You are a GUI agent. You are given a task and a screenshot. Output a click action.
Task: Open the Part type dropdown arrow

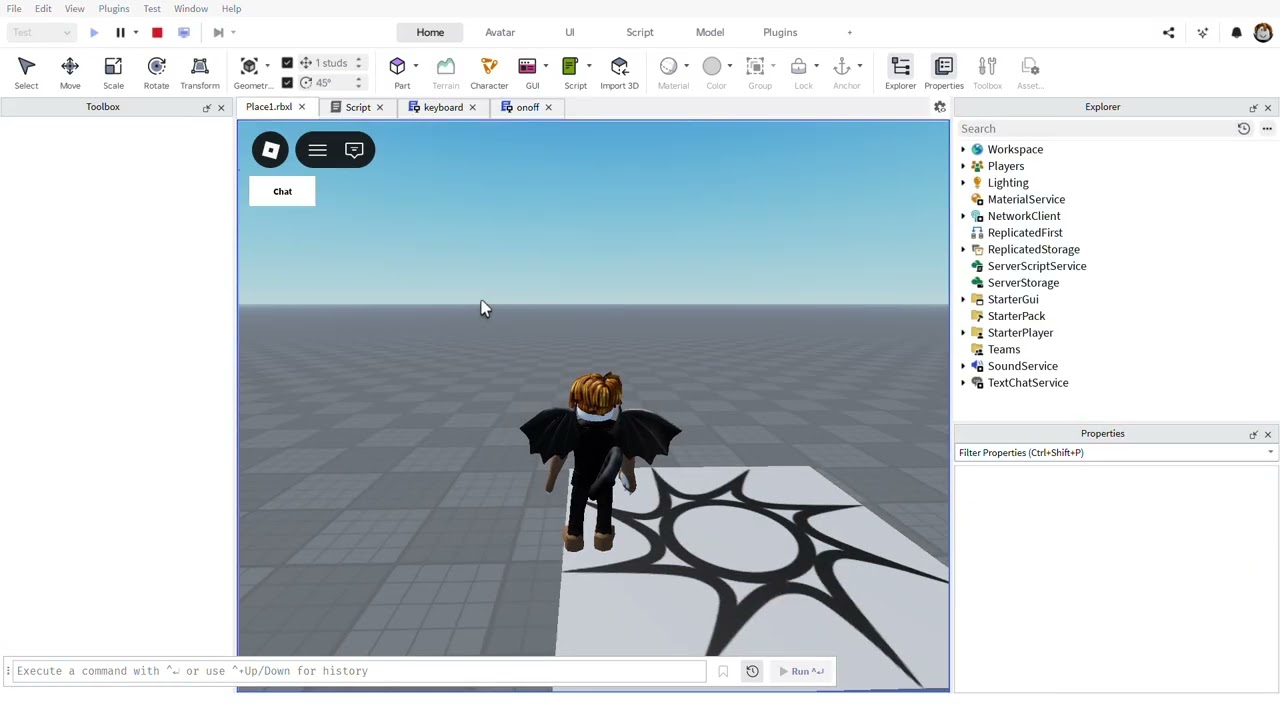pyautogui.click(x=415, y=66)
